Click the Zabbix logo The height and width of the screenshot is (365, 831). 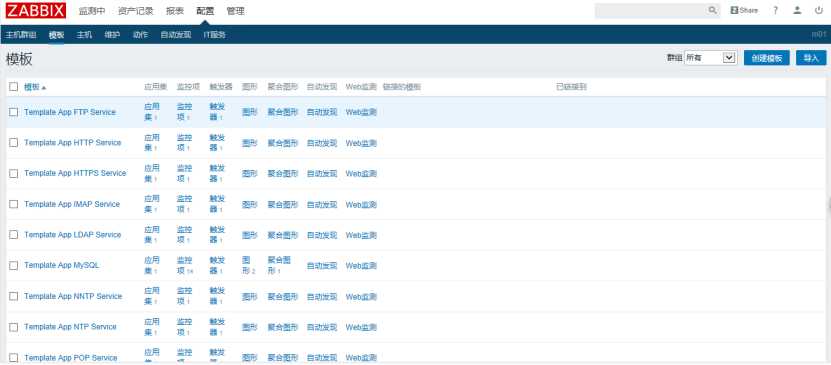(x=36, y=10)
